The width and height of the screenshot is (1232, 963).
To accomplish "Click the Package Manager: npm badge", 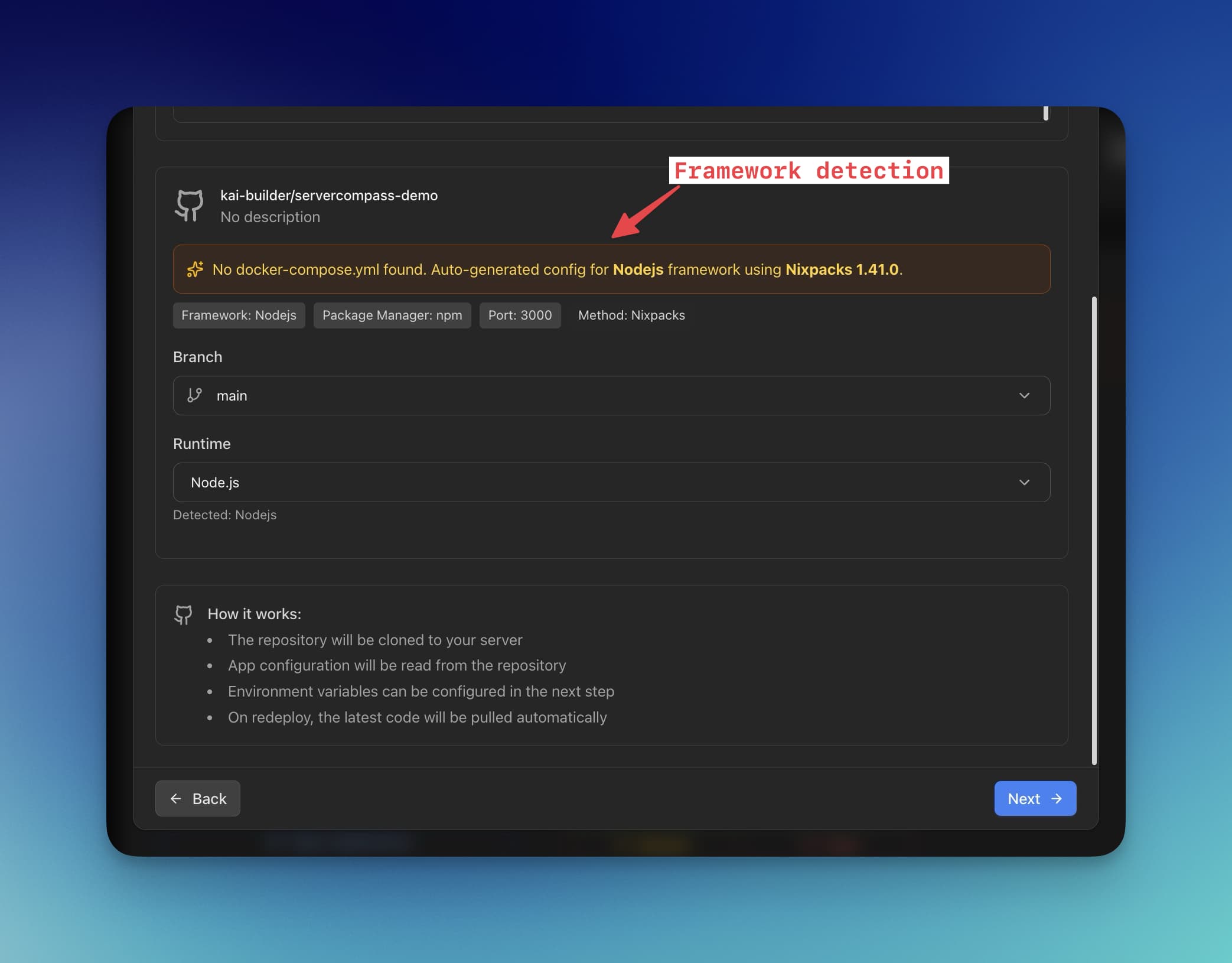I will pyautogui.click(x=392, y=315).
